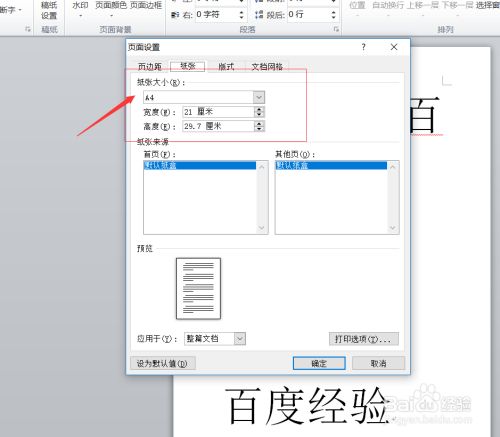Select 默认纸盒 in the 首页 list
Viewport: 500px width, 437px height.
(x=200, y=165)
